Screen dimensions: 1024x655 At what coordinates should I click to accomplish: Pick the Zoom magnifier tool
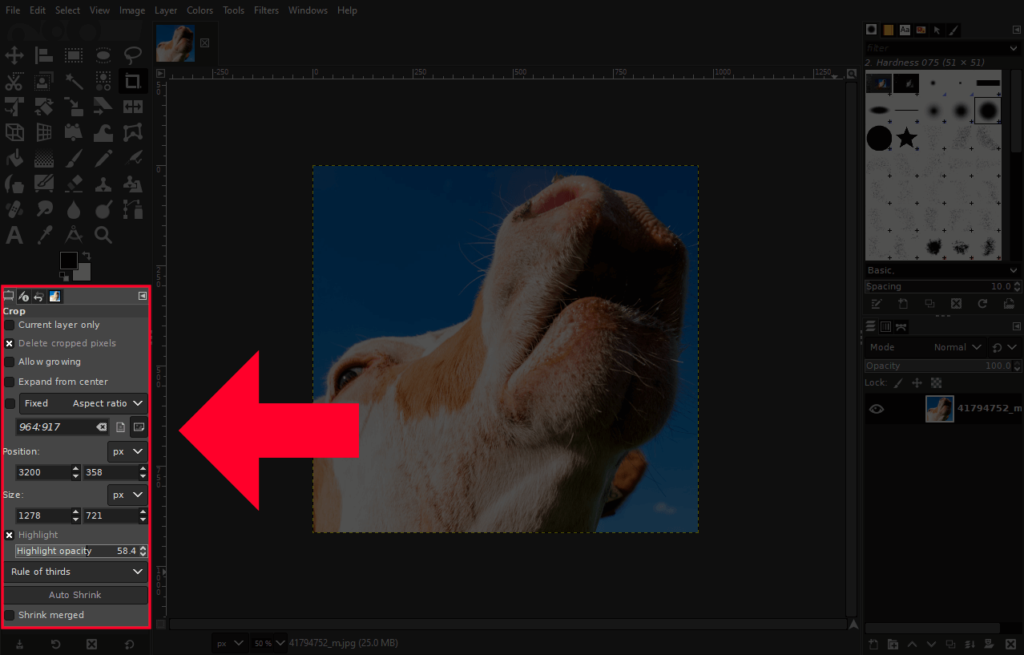pos(103,235)
